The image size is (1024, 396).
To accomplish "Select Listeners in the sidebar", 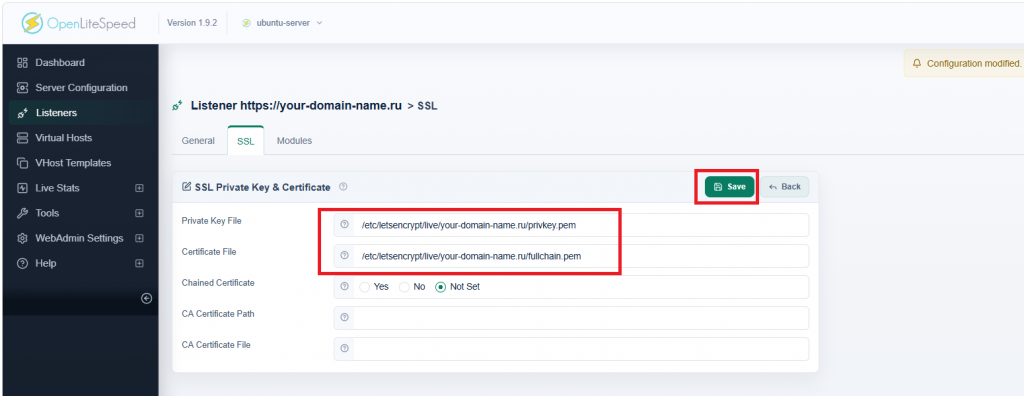I will tap(56, 112).
